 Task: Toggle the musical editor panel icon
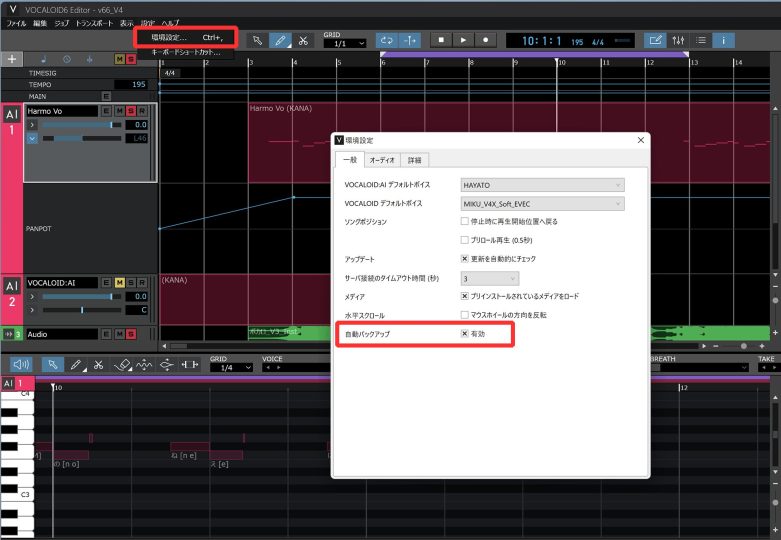(x=655, y=40)
